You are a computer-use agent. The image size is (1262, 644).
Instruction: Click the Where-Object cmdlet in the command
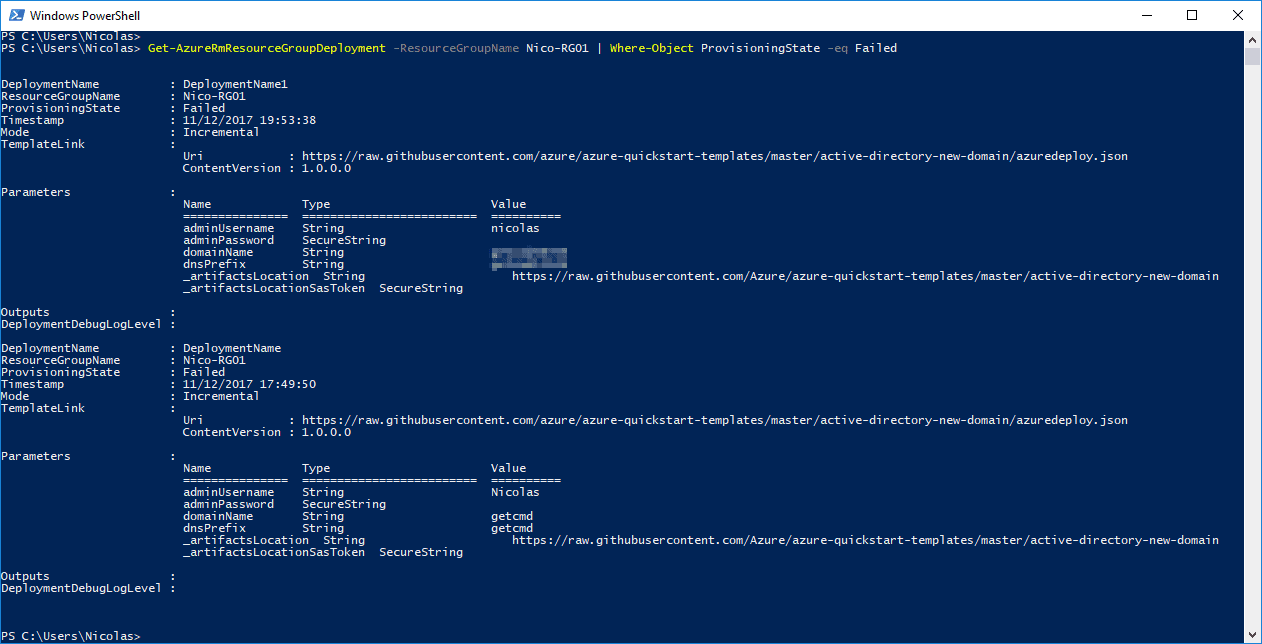coord(651,48)
